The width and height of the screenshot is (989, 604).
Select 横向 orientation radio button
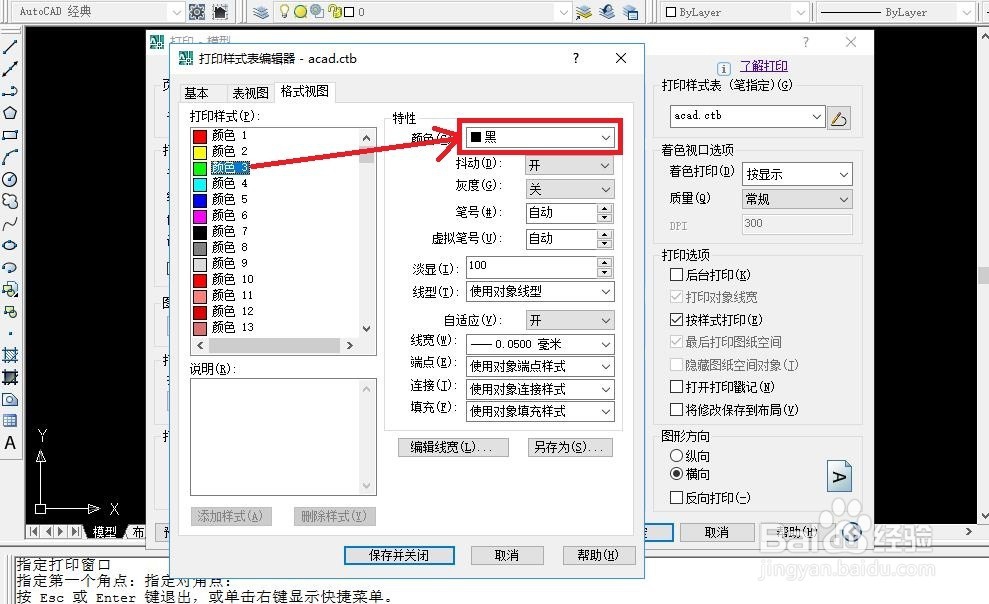(x=676, y=473)
